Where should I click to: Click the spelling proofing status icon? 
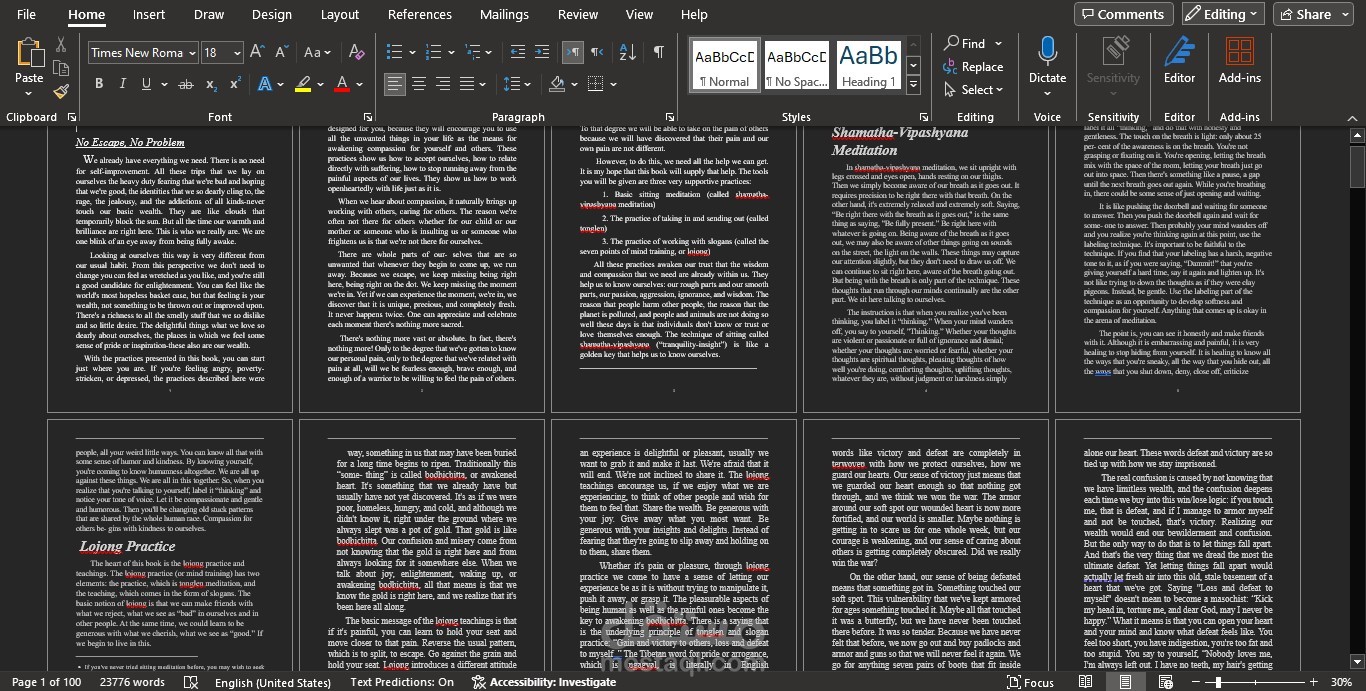pyautogui.click(x=191, y=682)
